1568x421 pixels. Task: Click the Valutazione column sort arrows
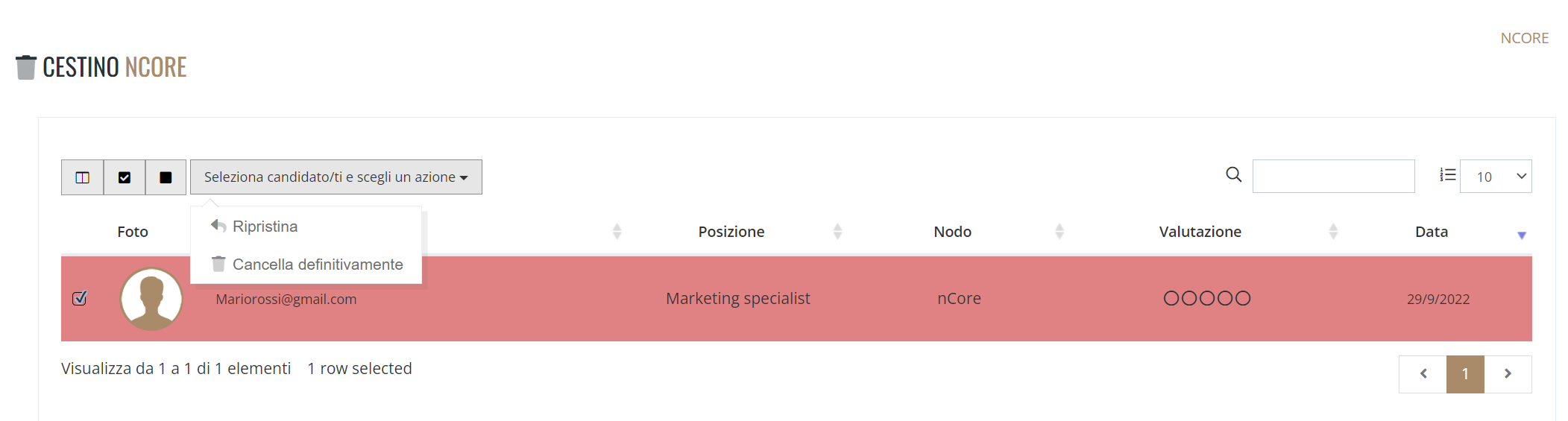[1333, 232]
